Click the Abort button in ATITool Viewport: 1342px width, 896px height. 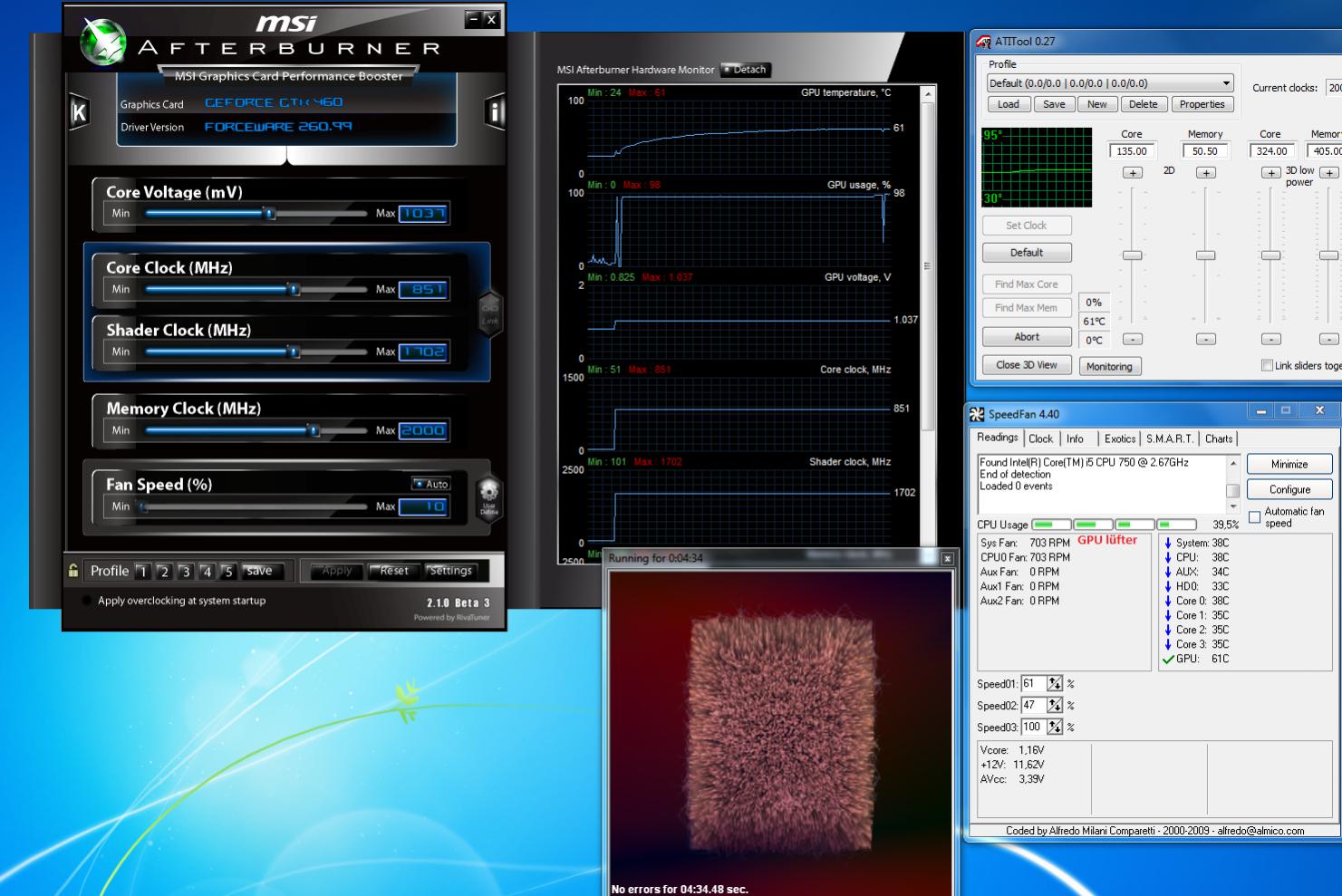click(1027, 337)
